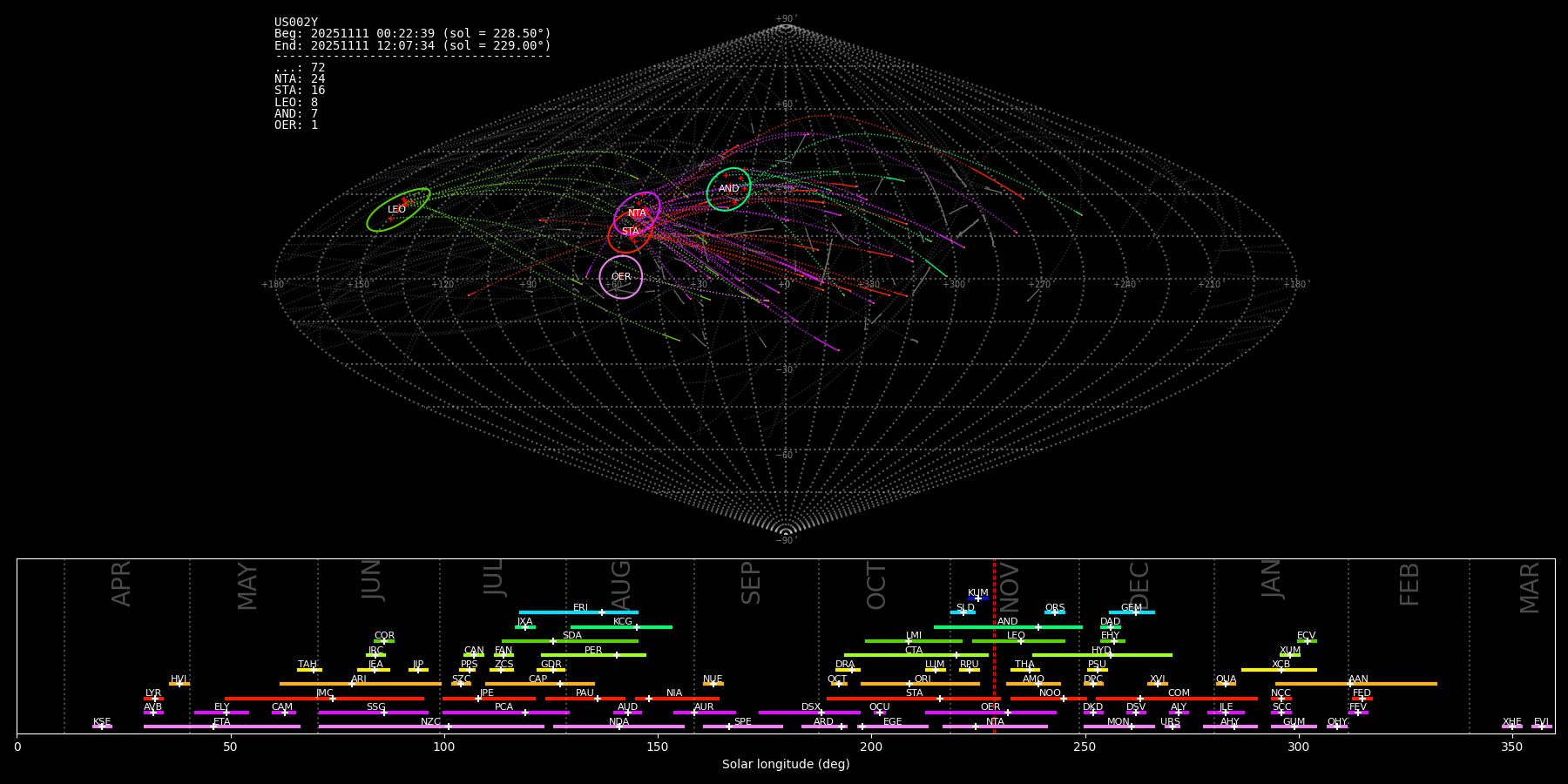The width and height of the screenshot is (1568, 784).
Task: Click the XHE shower label in timeline
Action: pyautogui.click(x=1512, y=722)
